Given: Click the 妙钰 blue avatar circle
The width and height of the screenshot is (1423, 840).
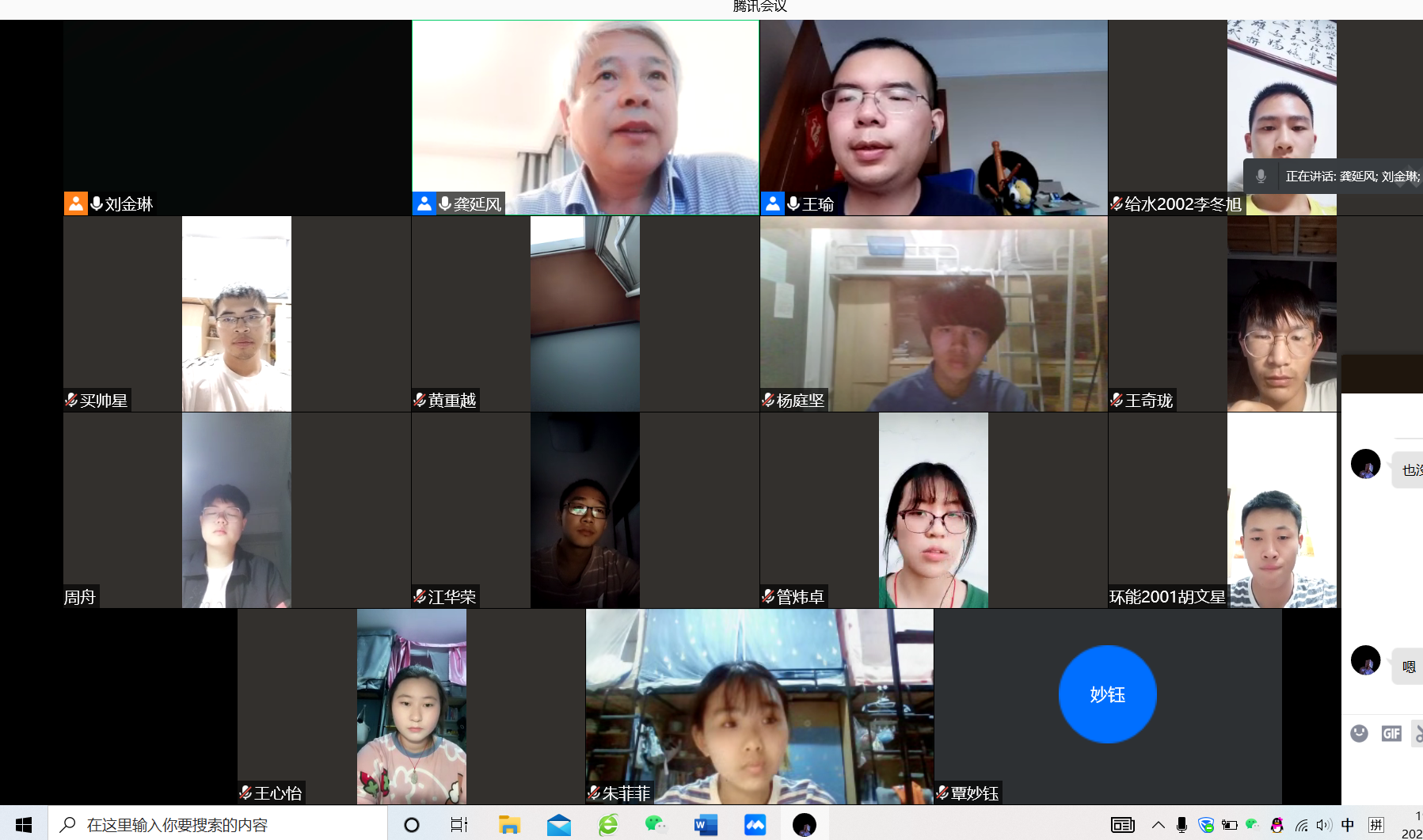Looking at the screenshot, I should 1107,694.
